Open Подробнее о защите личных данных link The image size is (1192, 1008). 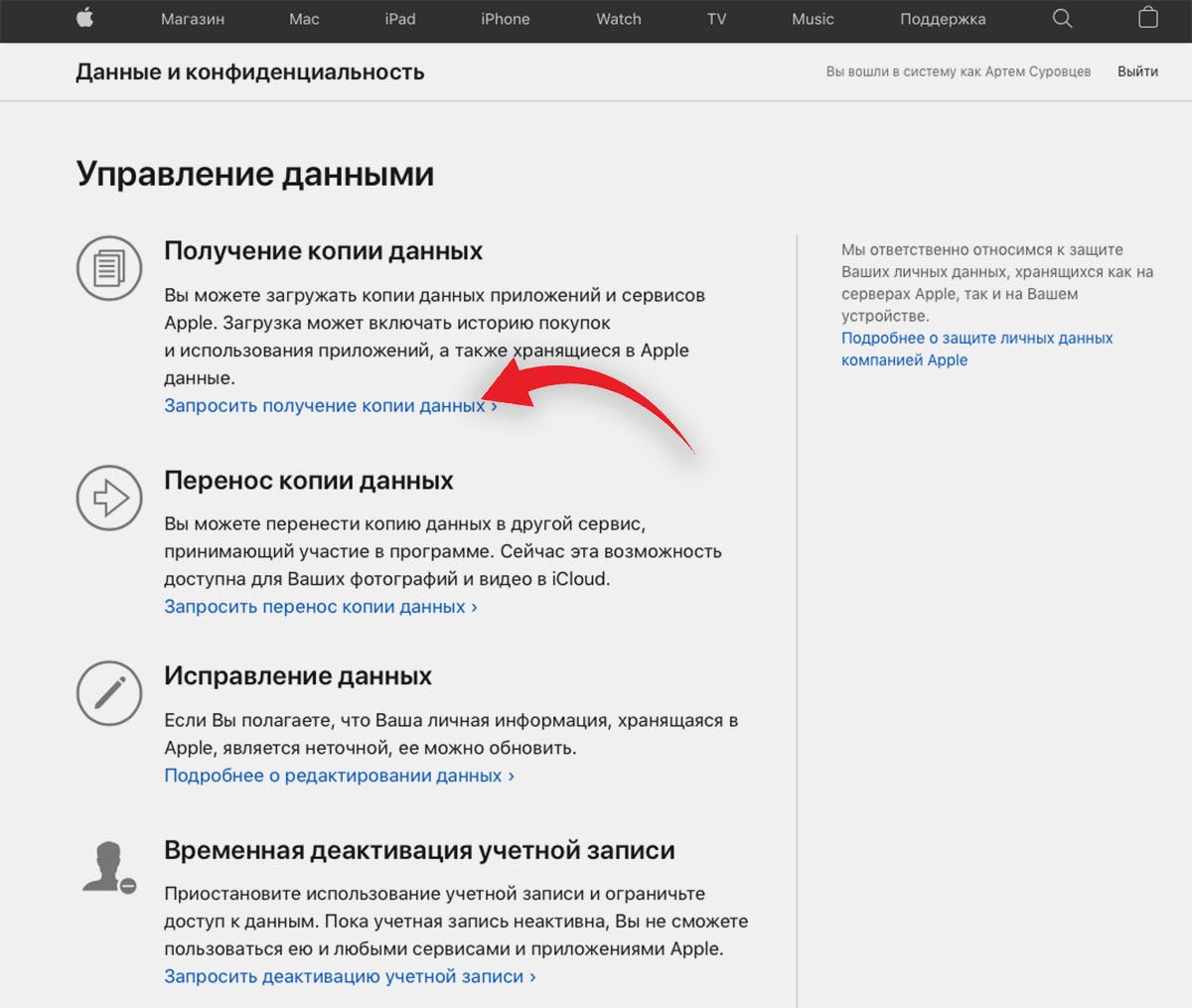(976, 349)
